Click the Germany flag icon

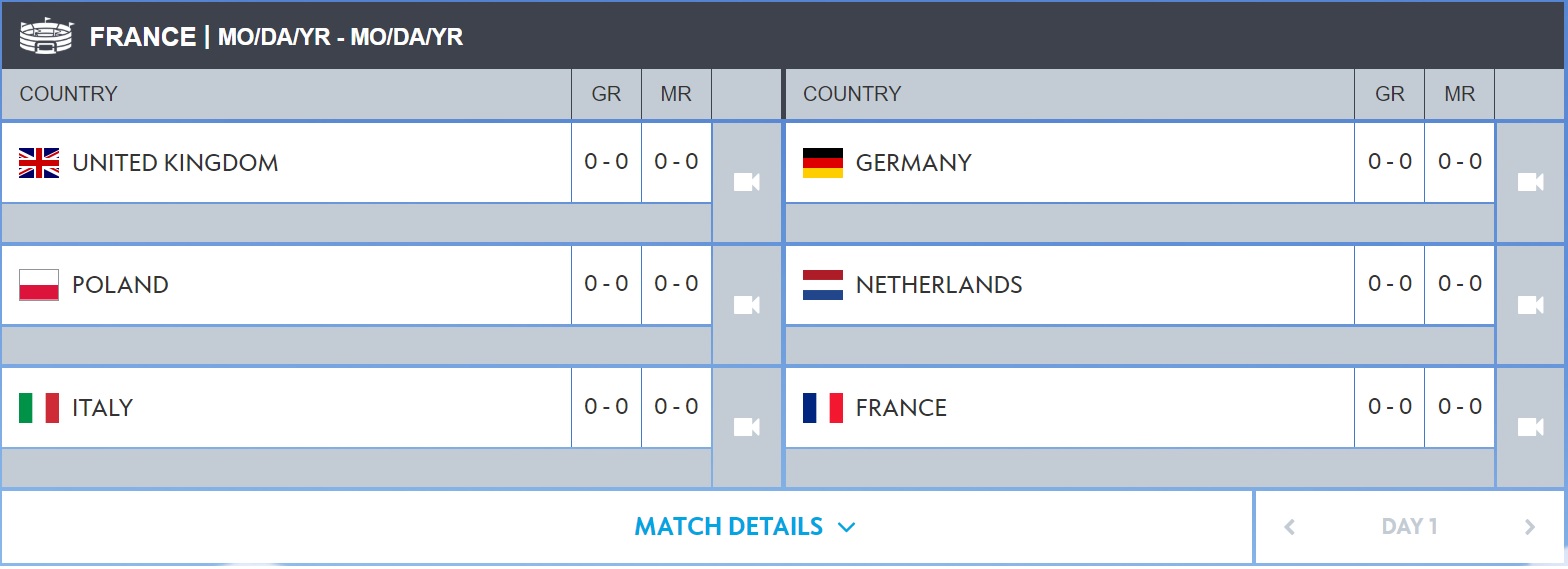823,163
